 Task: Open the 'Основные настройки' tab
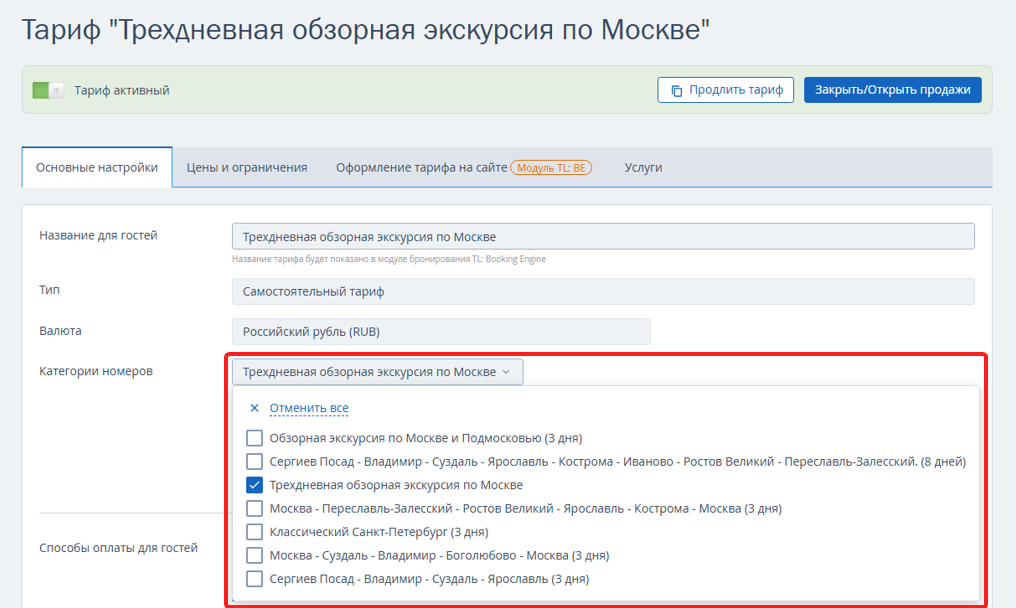[97, 167]
